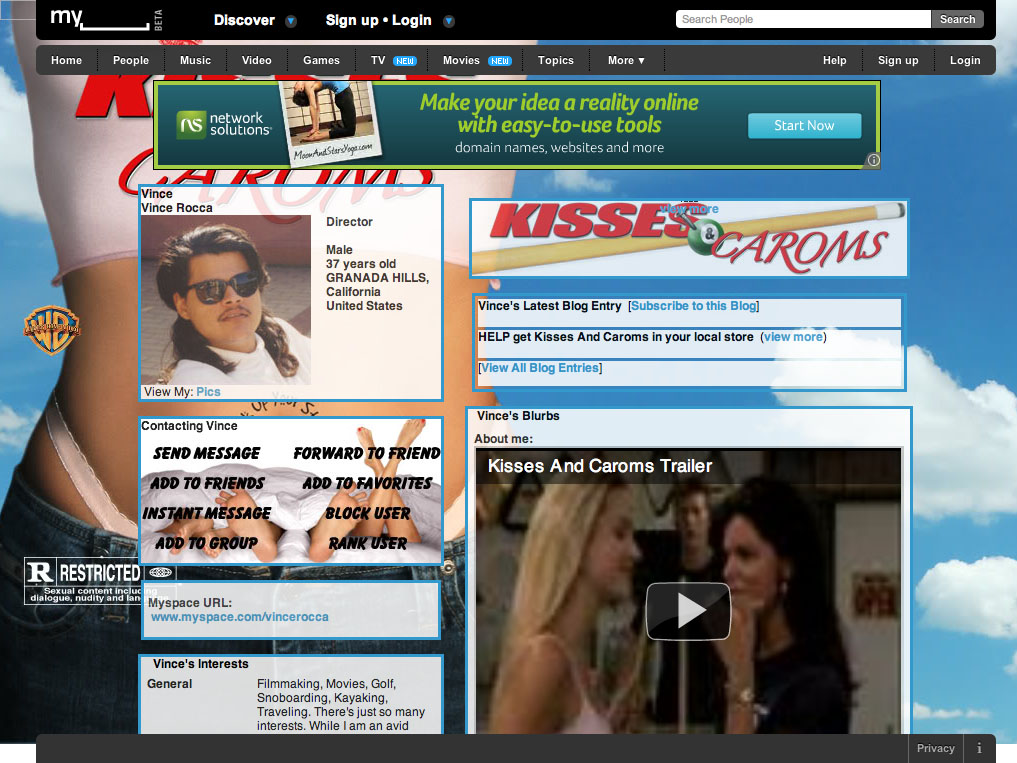
Task: Open the Topics navigation item
Action: pos(556,60)
